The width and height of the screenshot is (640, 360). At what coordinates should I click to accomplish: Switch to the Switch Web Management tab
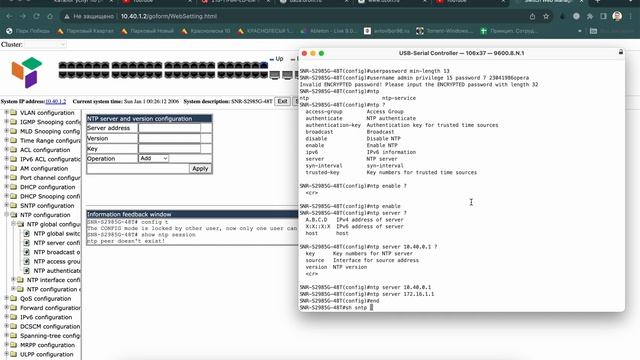(548, 2)
